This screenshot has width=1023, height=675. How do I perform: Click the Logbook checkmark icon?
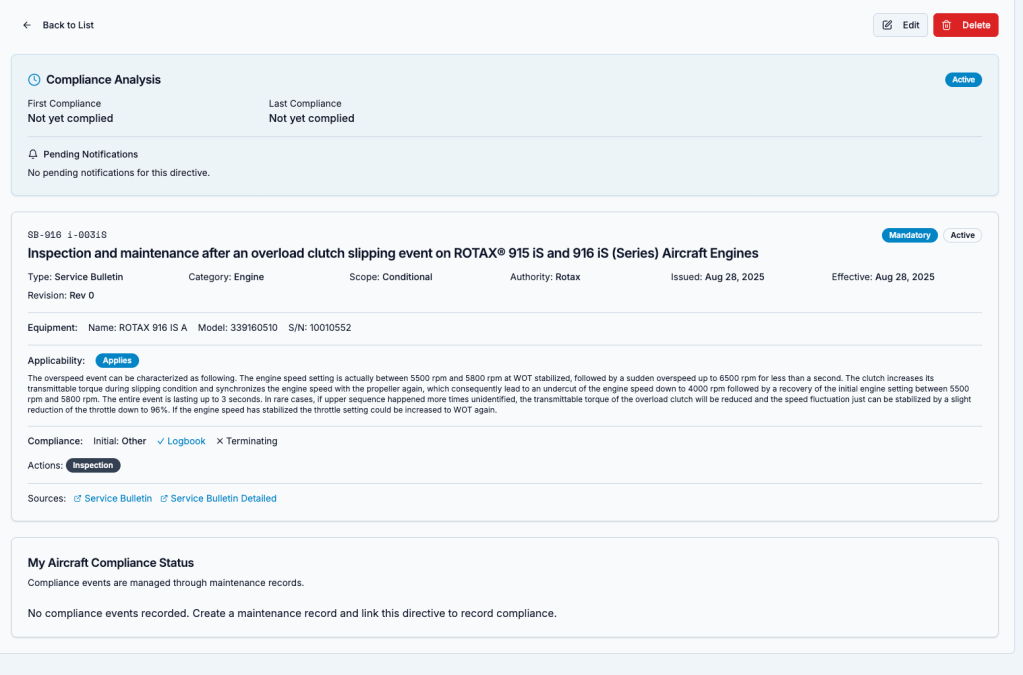coord(161,441)
